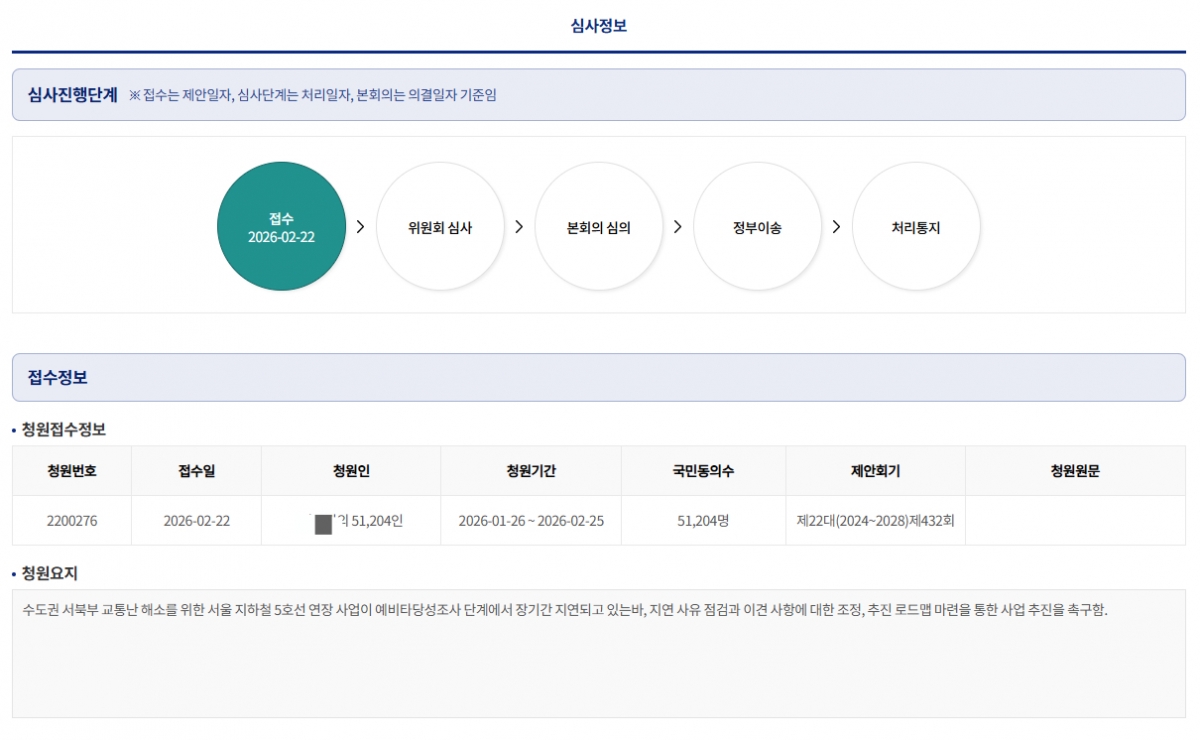This screenshot has height=740, width=1200.
Task: Click the 정부이송 stage circle
Action: coord(757,227)
